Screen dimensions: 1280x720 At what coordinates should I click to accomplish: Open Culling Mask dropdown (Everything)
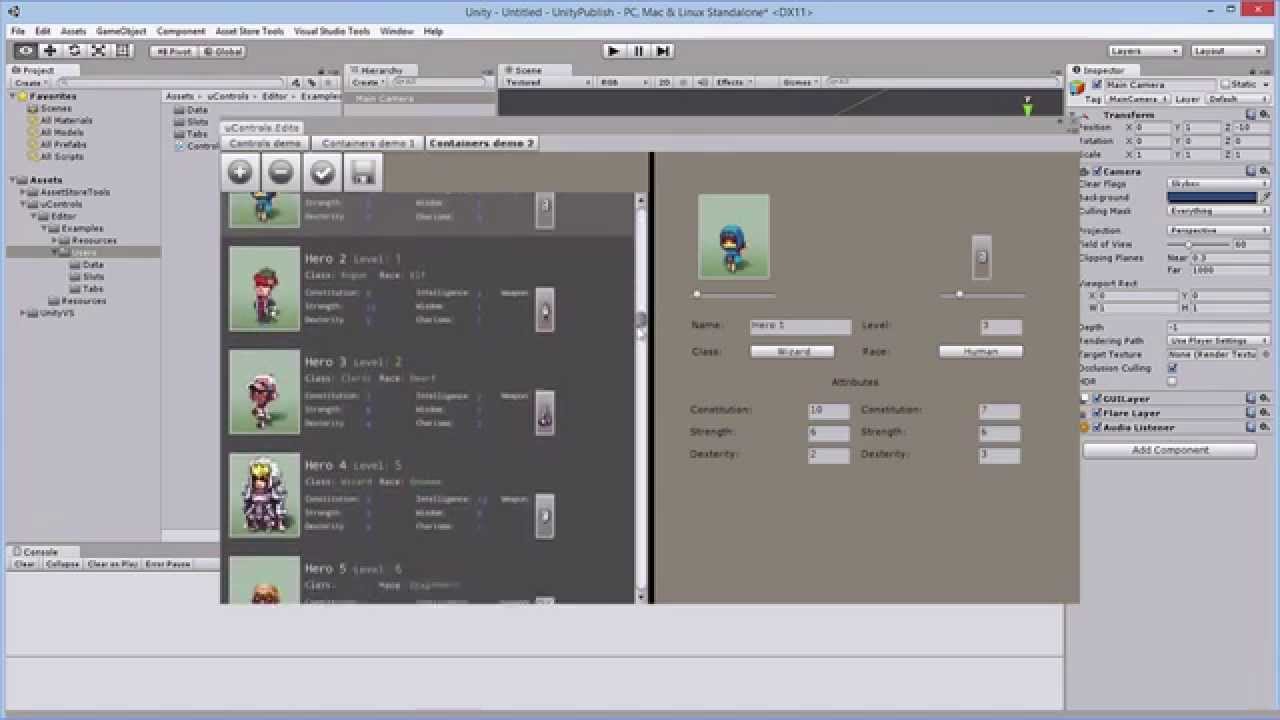coord(1219,211)
